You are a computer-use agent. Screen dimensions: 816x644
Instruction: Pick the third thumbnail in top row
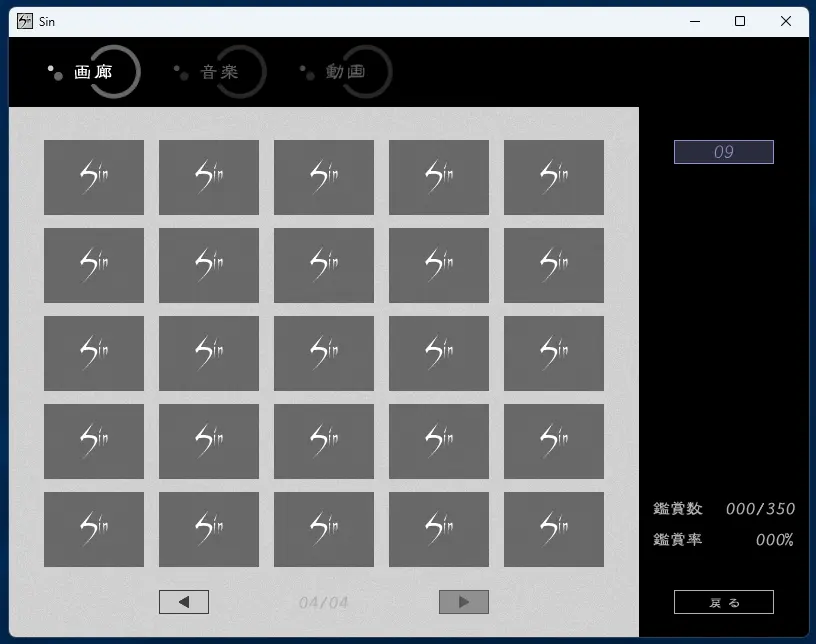pyautogui.click(x=324, y=177)
